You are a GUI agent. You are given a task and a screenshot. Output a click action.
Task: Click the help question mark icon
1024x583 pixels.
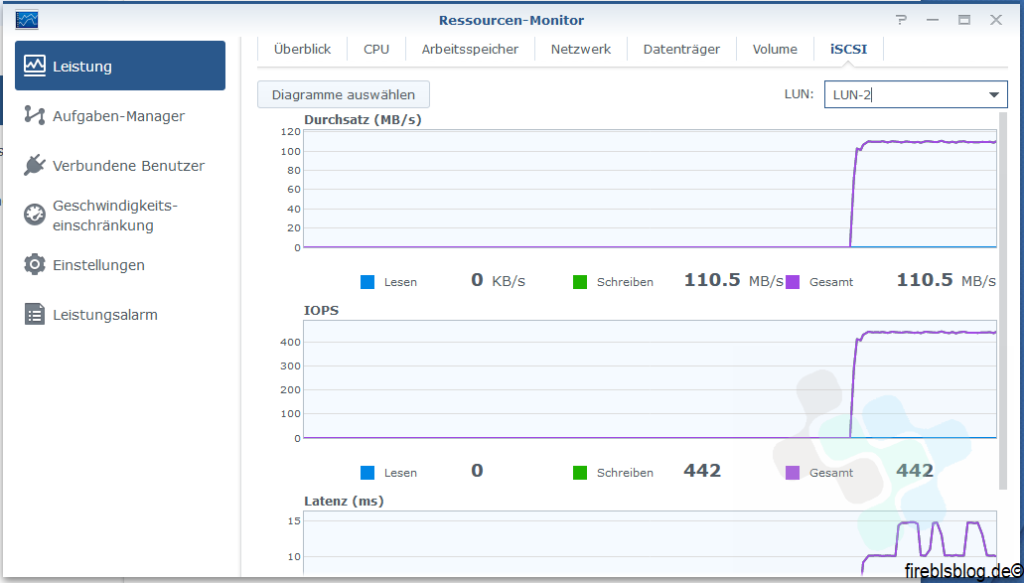pyautogui.click(x=902, y=20)
